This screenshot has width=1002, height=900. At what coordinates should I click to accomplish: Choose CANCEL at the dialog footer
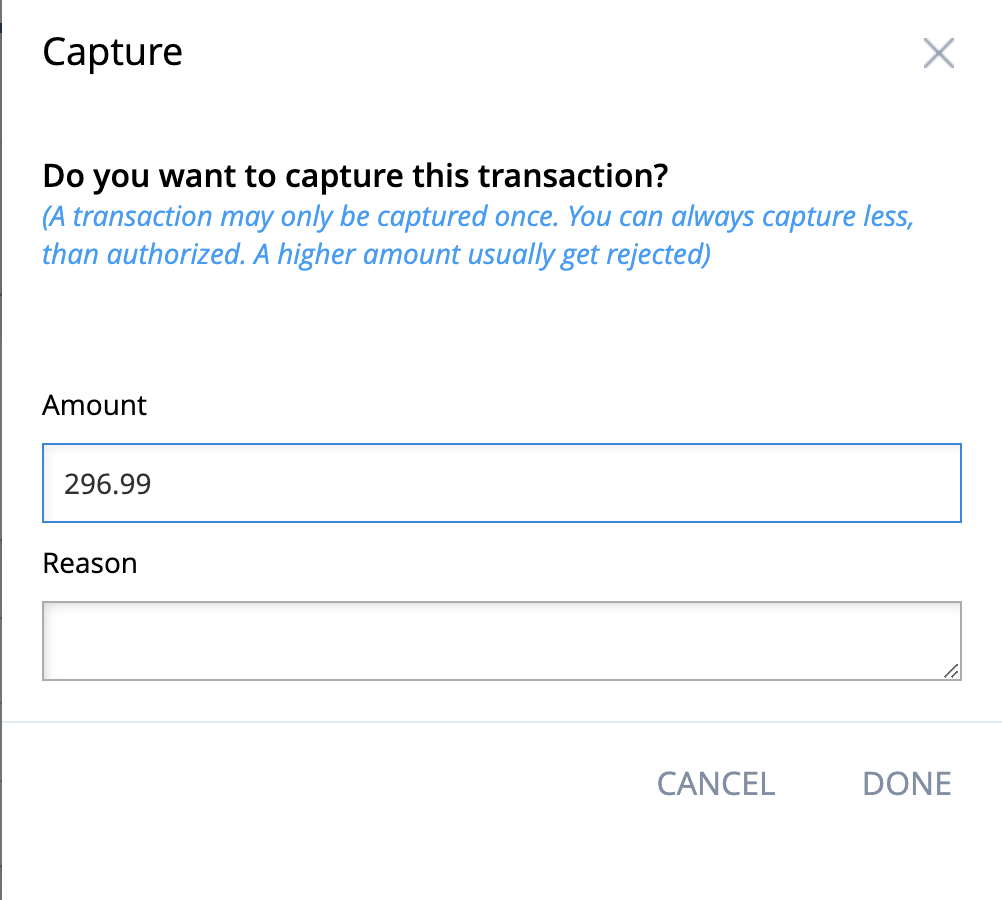(715, 784)
